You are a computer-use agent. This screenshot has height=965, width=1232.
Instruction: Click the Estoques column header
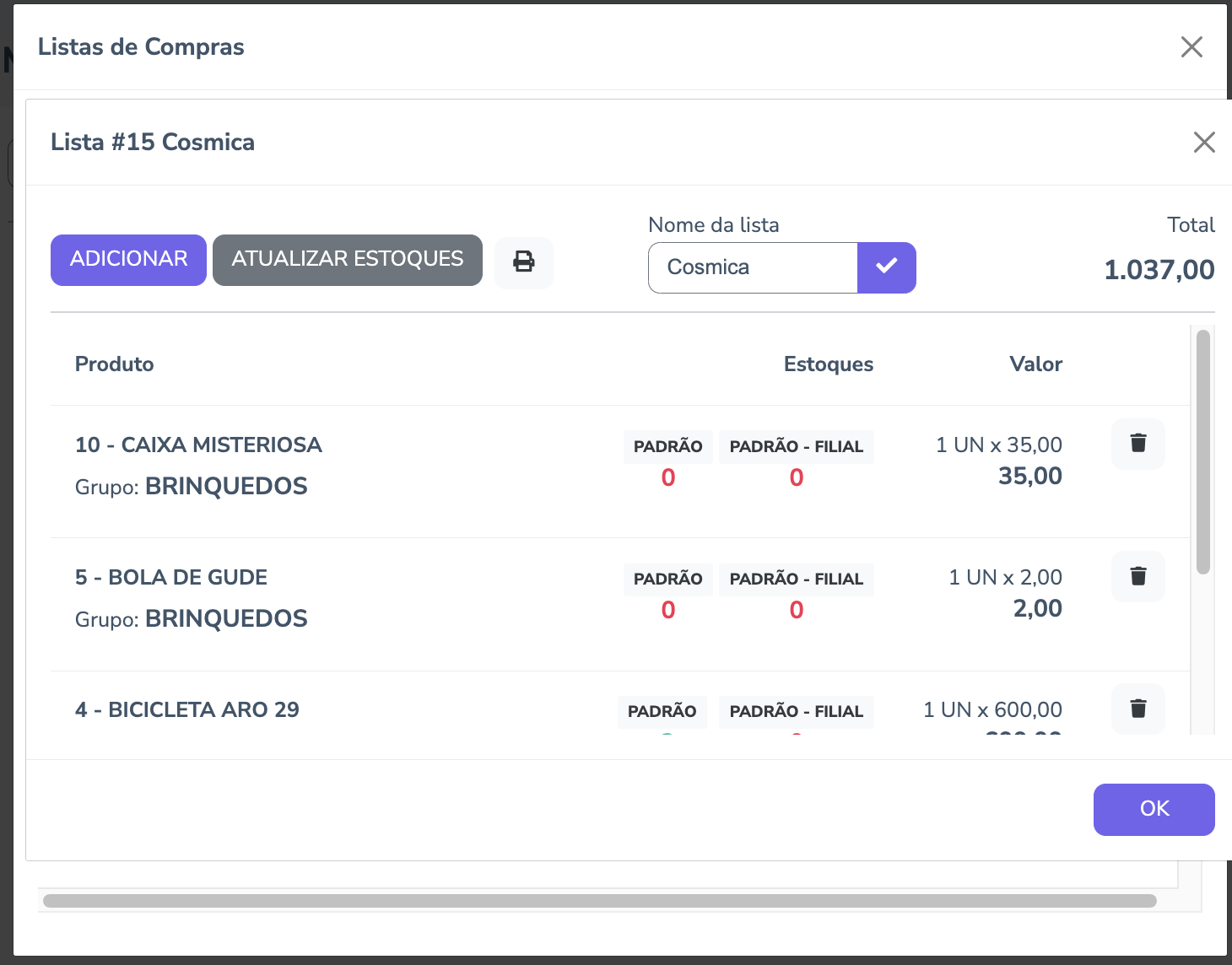[x=828, y=364]
